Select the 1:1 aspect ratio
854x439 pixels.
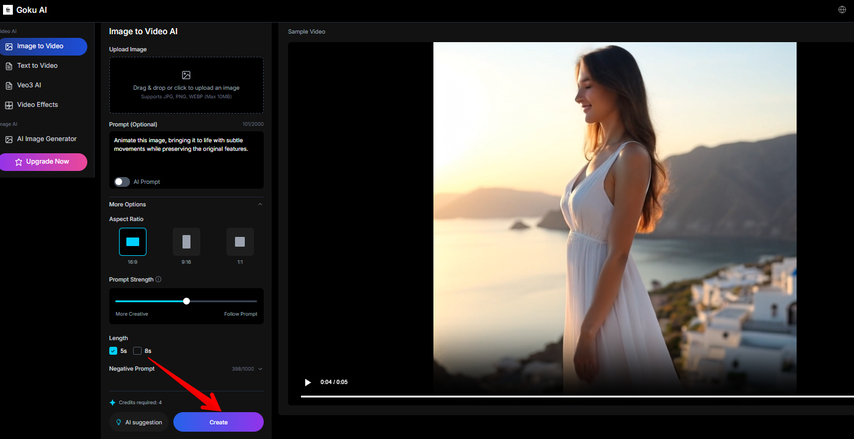point(240,242)
